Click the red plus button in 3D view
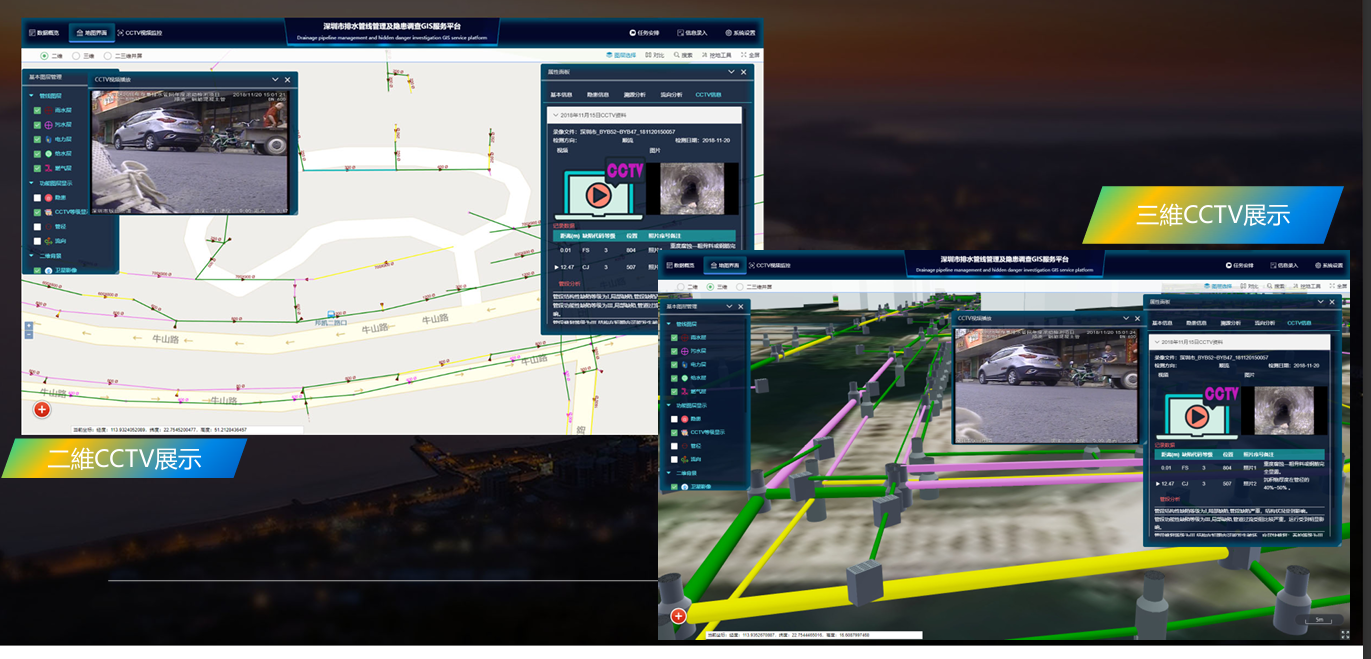 [679, 616]
